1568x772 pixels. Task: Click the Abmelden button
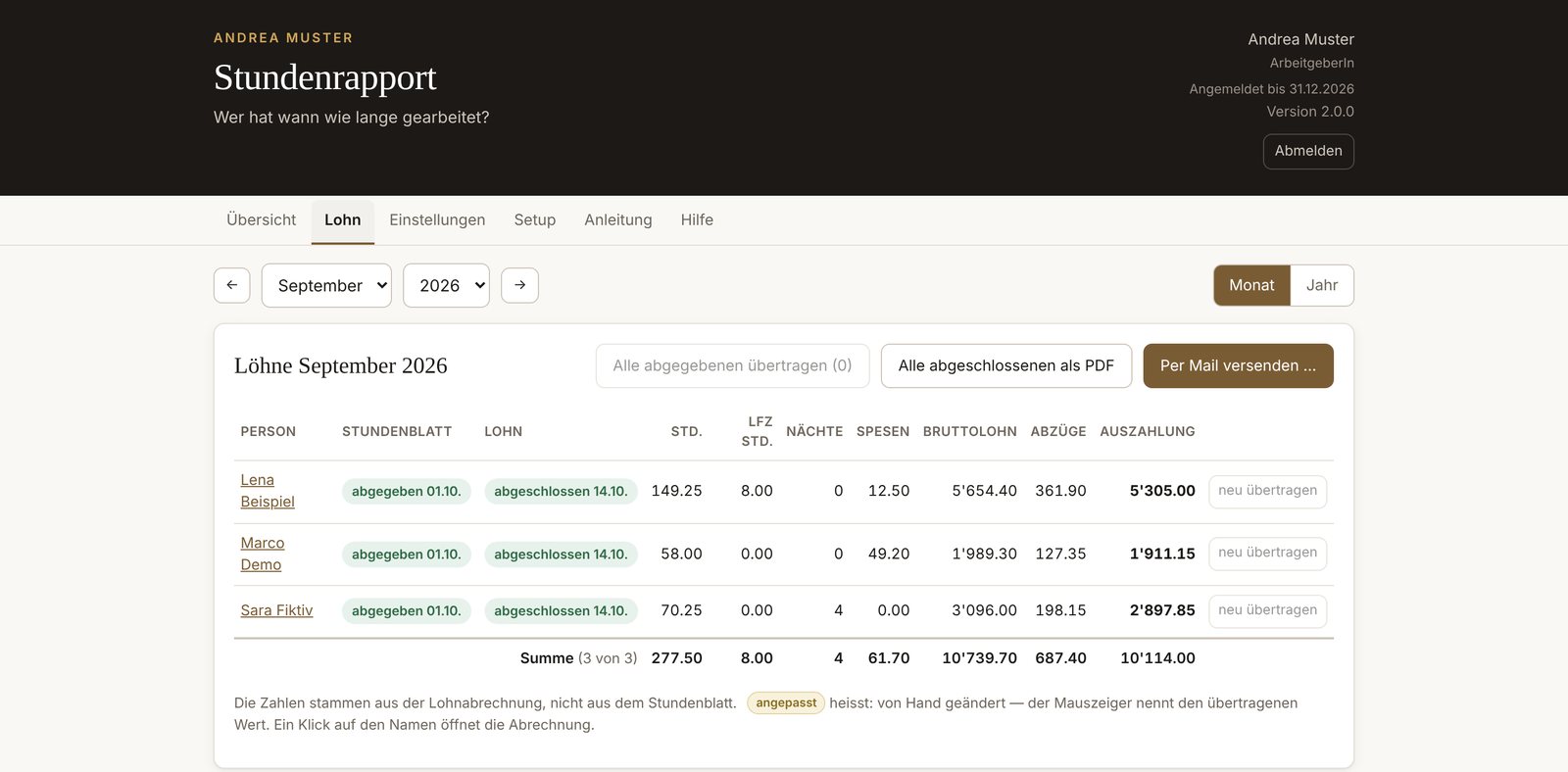(1308, 151)
